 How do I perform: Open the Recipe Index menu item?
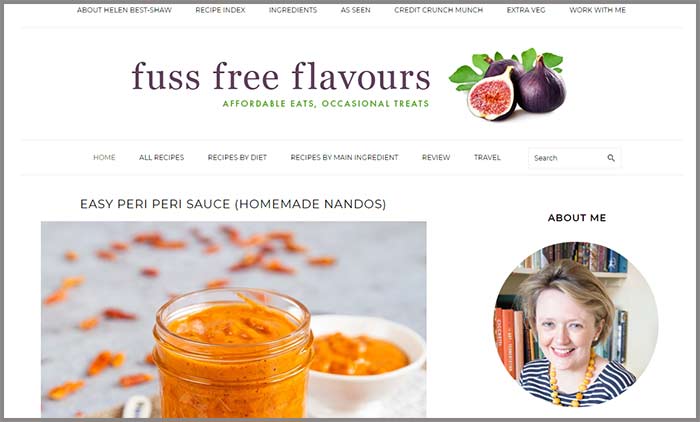[x=220, y=10]
